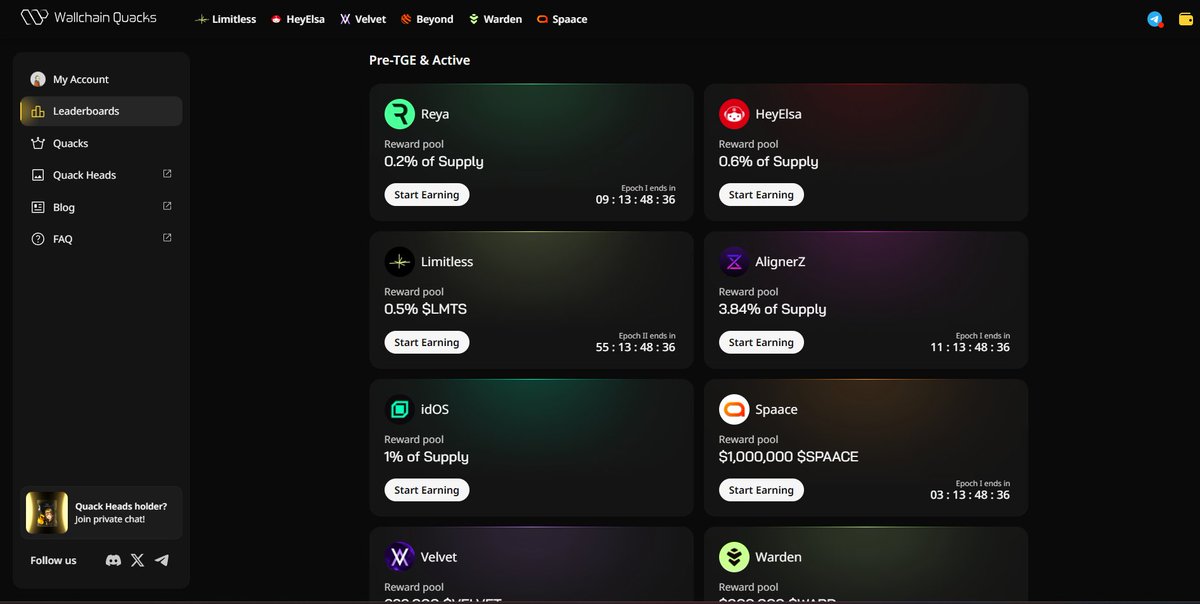The height and width of the screenshot is (604, 1200).
Task: Click the Telegram notification icon top right
Action: click(1156, 17)
